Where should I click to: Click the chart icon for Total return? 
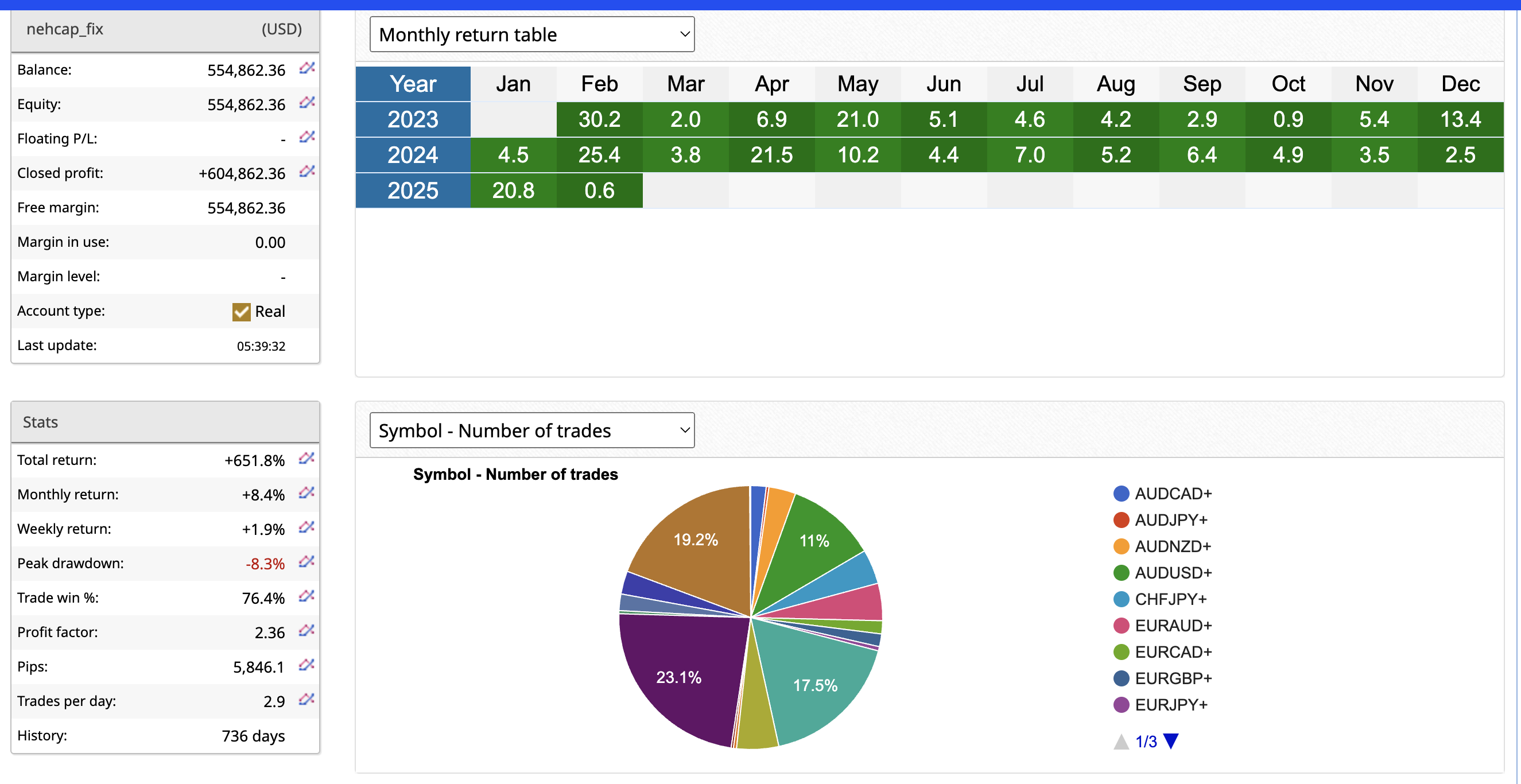[306, 459]
